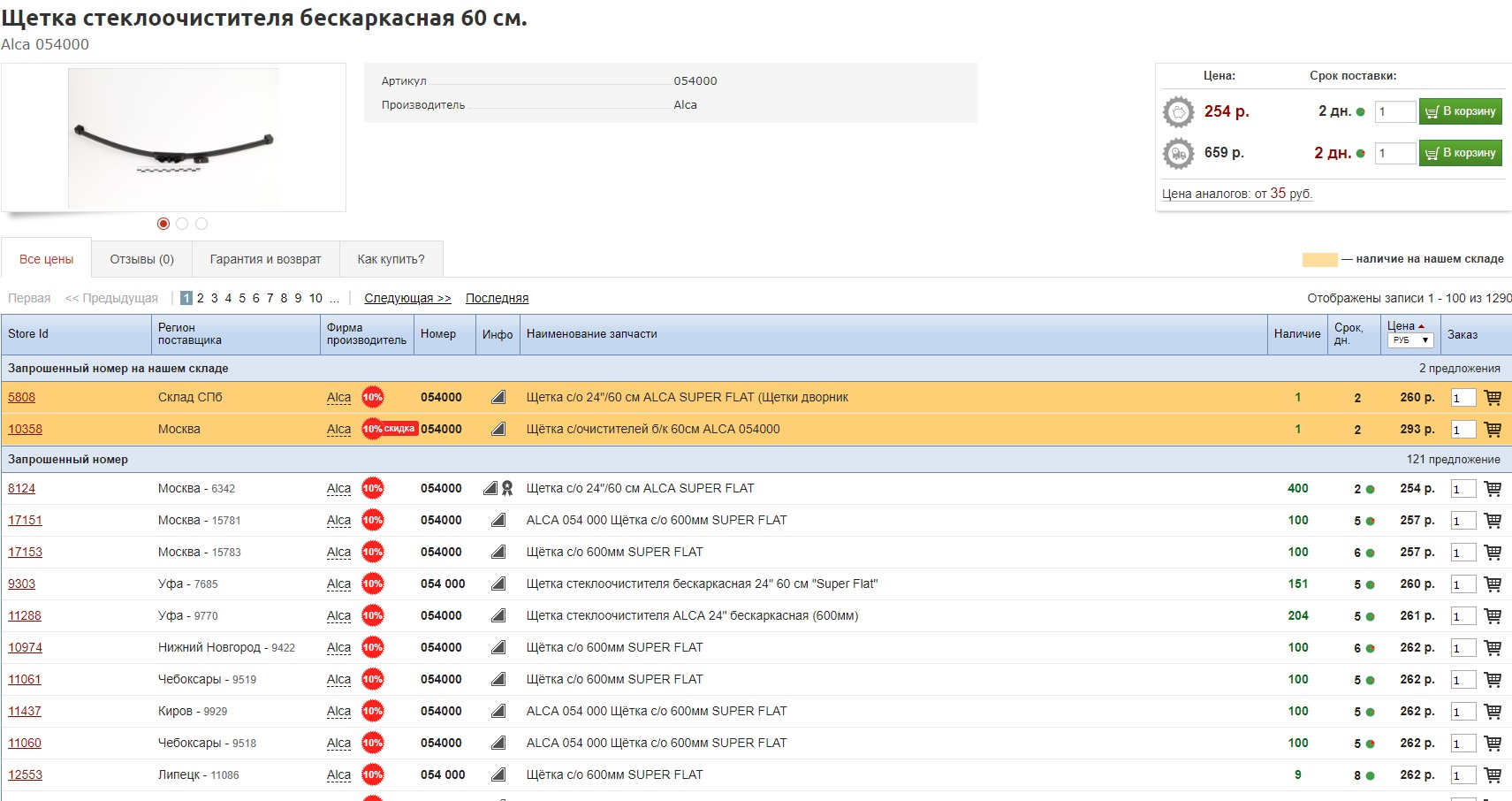Click the wiper blade product image
The image size is (1512, 801).
coord(173,138)
